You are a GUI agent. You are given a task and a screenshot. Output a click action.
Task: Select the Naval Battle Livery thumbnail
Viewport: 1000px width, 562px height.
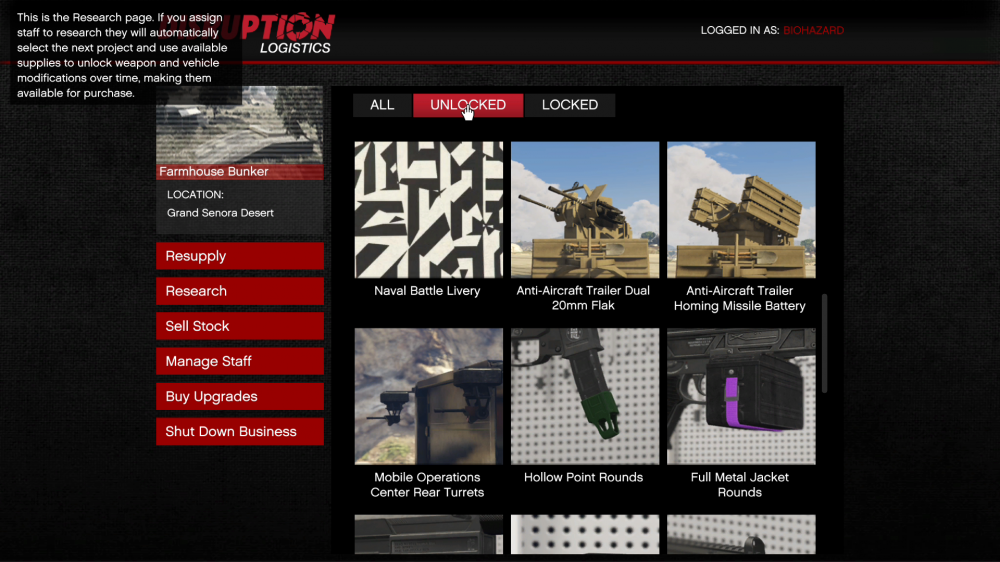click(x=429, y=210)
